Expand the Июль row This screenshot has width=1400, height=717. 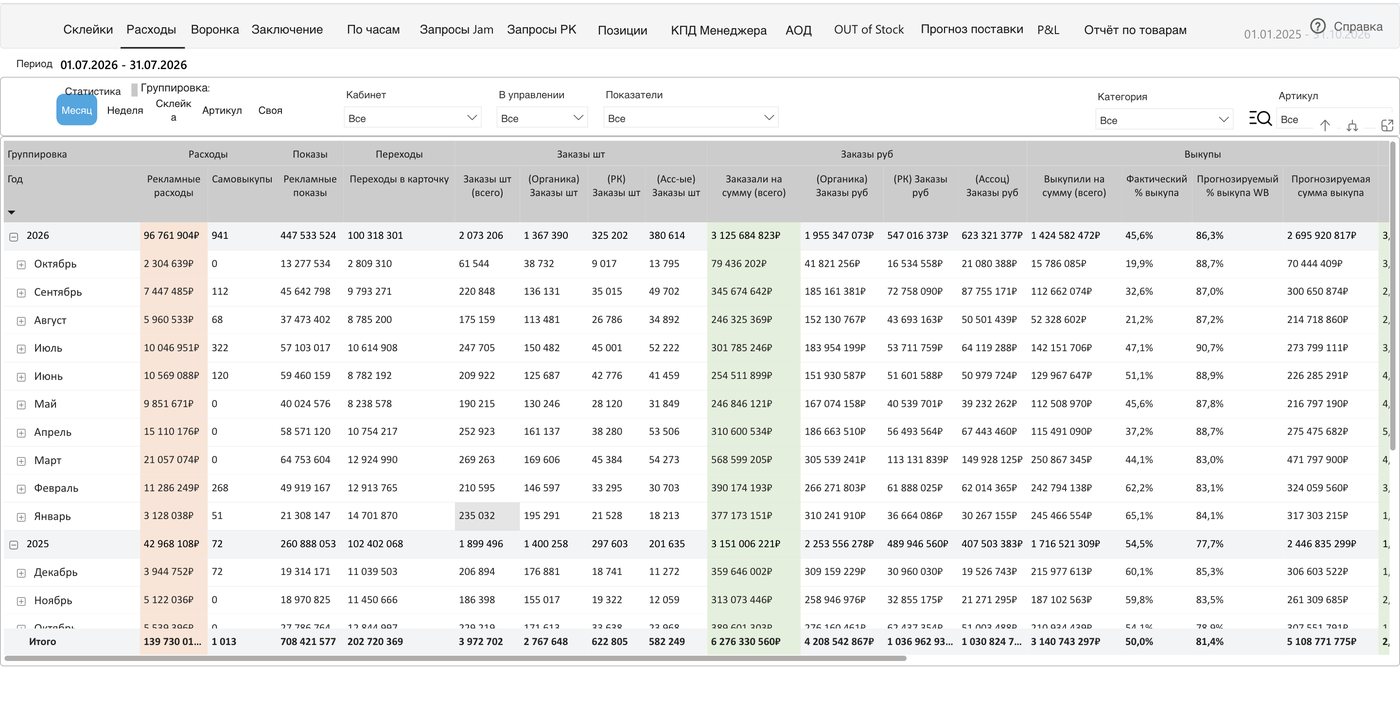point(21,349)
